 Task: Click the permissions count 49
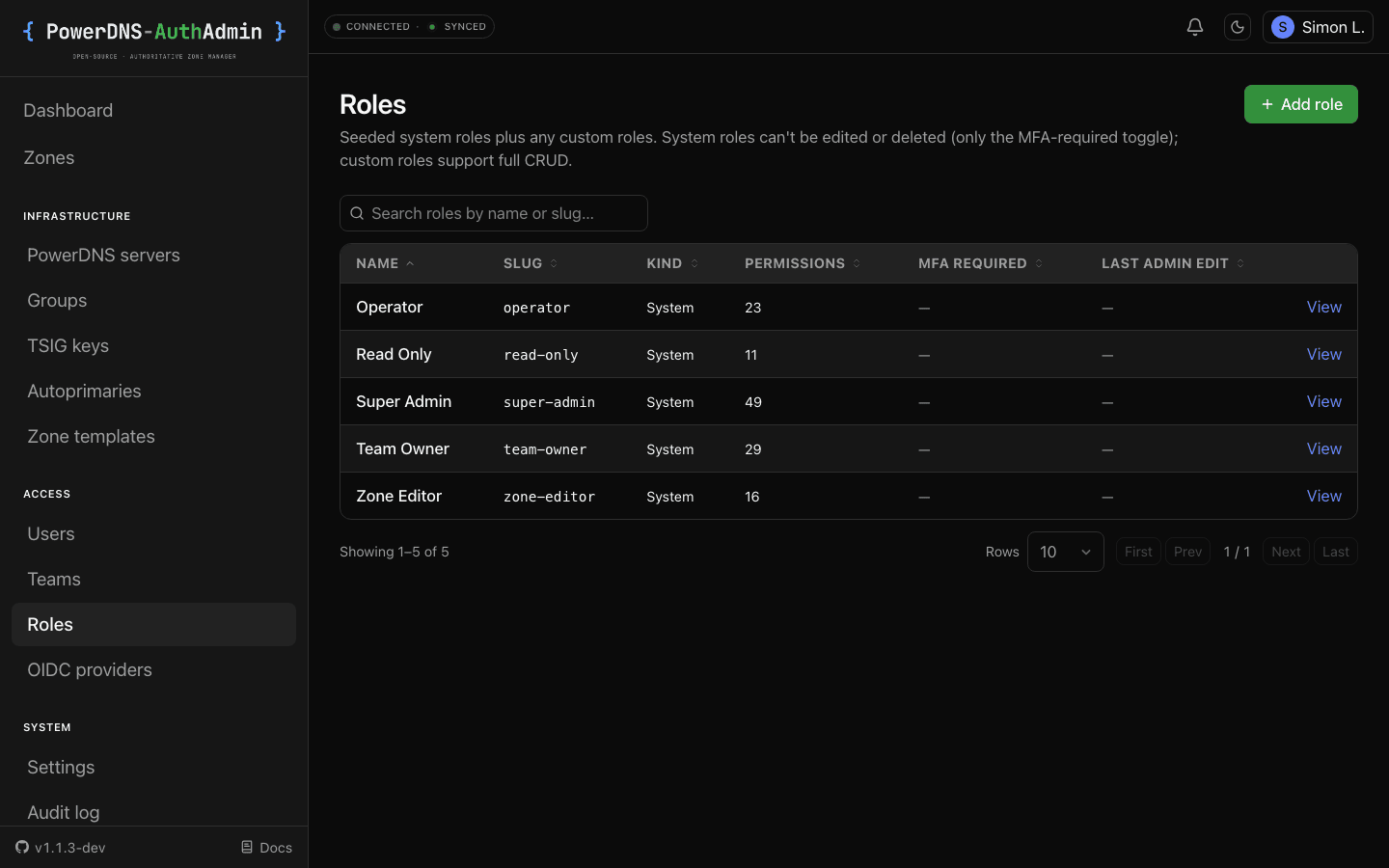[x=753, y=402]
